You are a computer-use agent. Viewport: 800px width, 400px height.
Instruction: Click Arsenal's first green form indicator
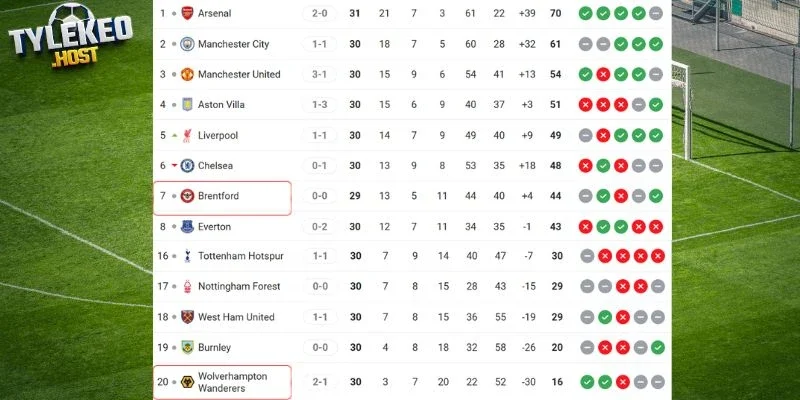click(x=586, y=14)
